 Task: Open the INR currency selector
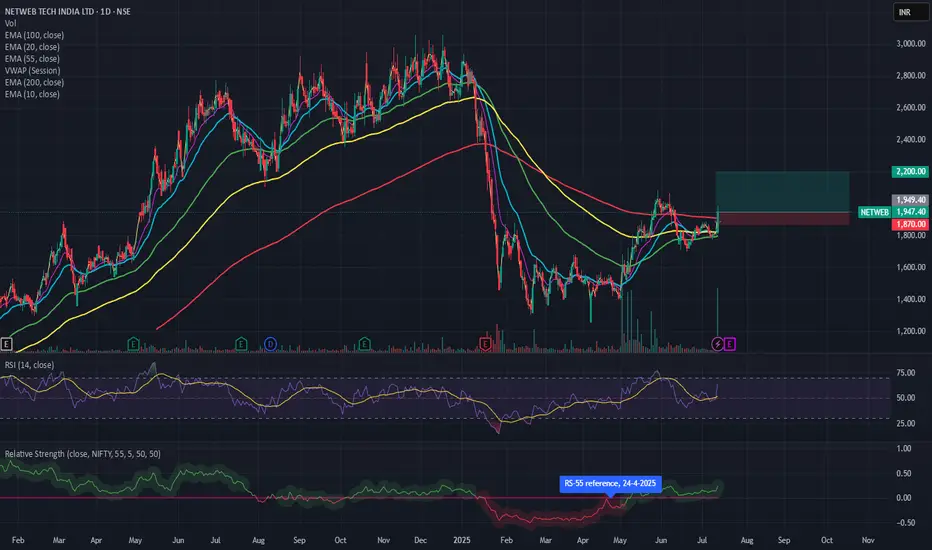point(909,12)
